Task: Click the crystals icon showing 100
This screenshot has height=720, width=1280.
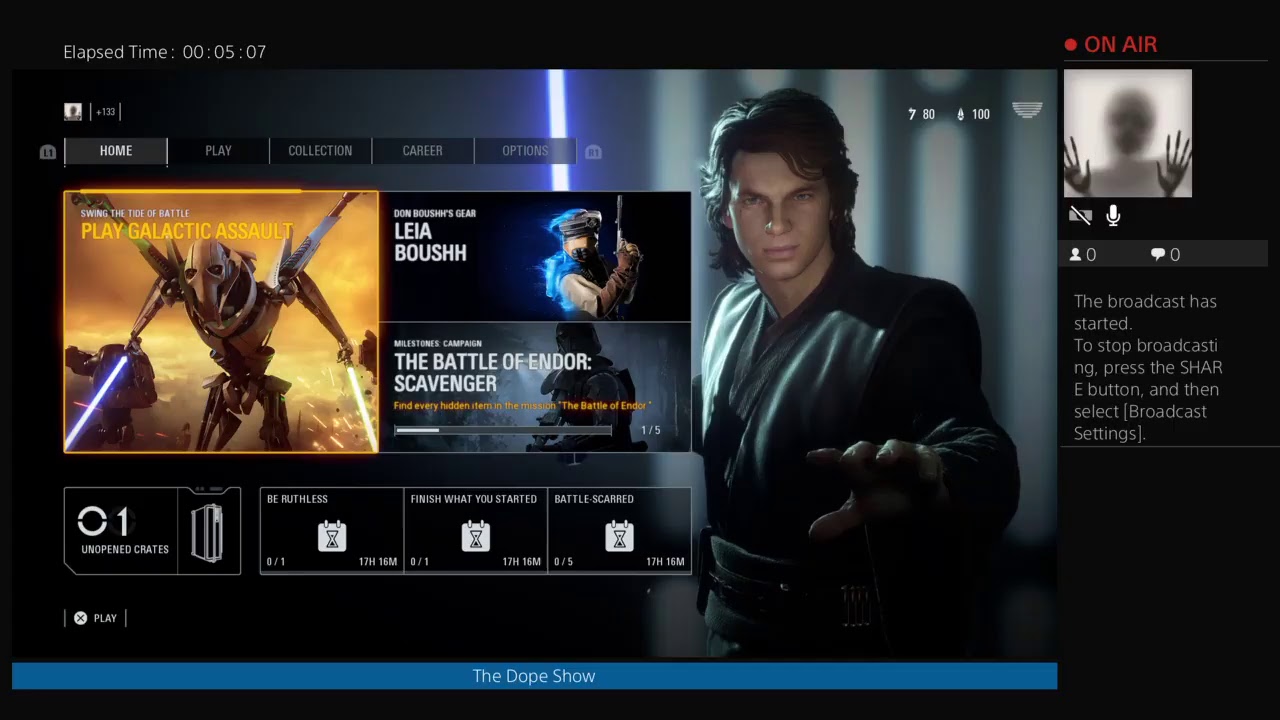Action: (961, 114)
